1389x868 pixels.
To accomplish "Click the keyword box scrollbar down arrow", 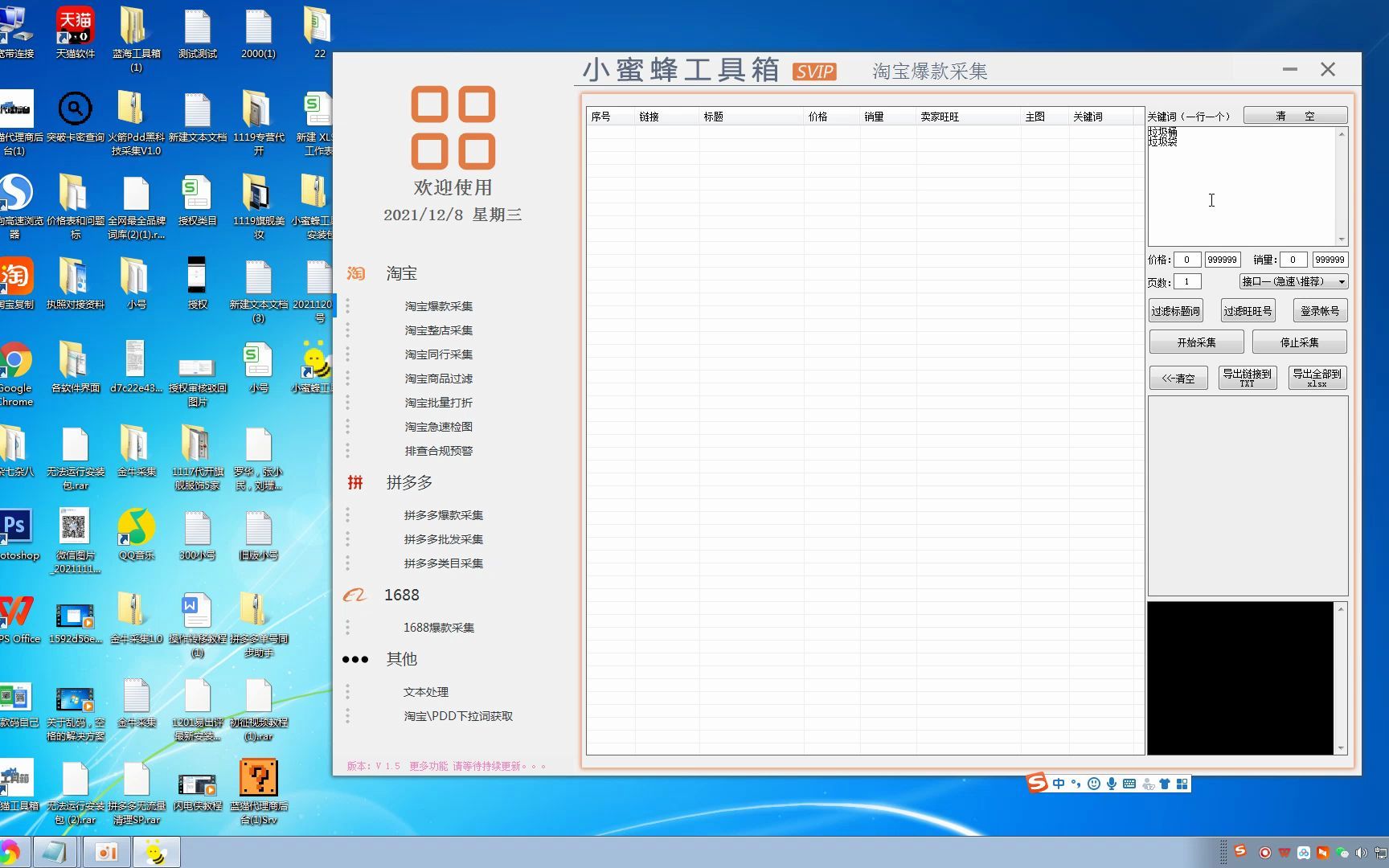I will coord(1341,239).
